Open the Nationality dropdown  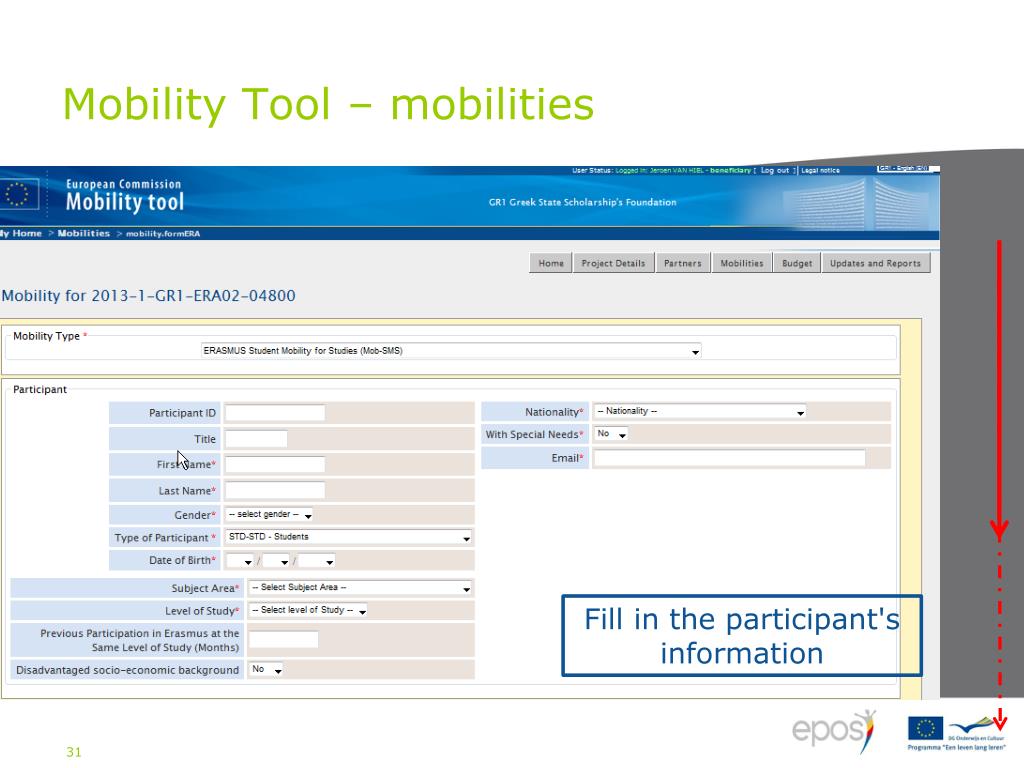click(x=699, y=411)
